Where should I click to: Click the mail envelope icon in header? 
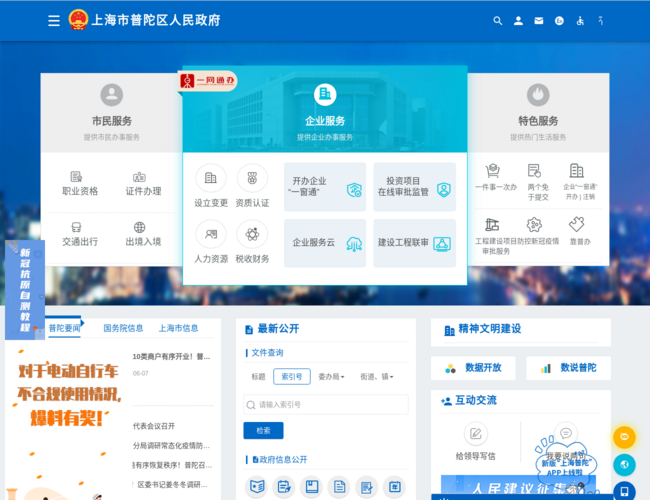(539, 20)
